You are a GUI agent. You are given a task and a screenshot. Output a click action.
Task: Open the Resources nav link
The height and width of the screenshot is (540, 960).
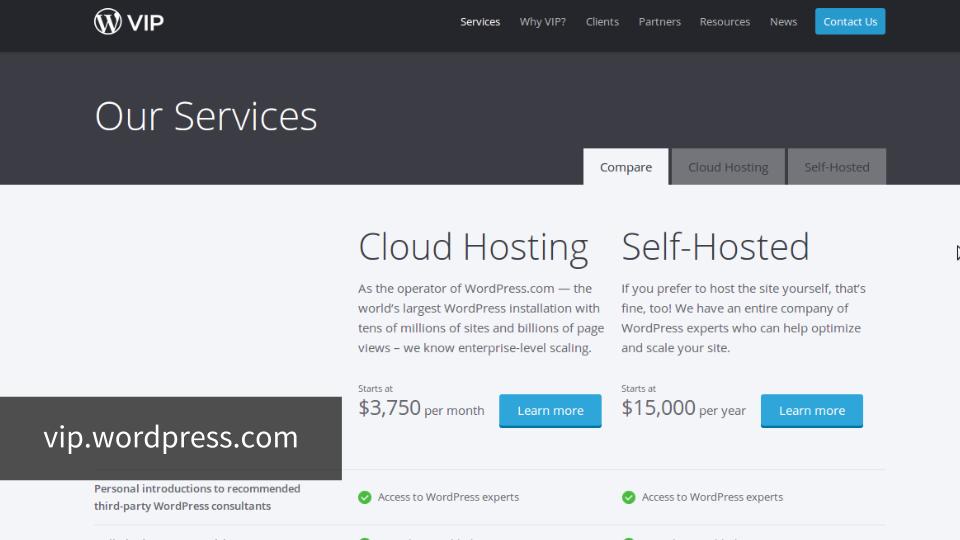tap(725, 21)
